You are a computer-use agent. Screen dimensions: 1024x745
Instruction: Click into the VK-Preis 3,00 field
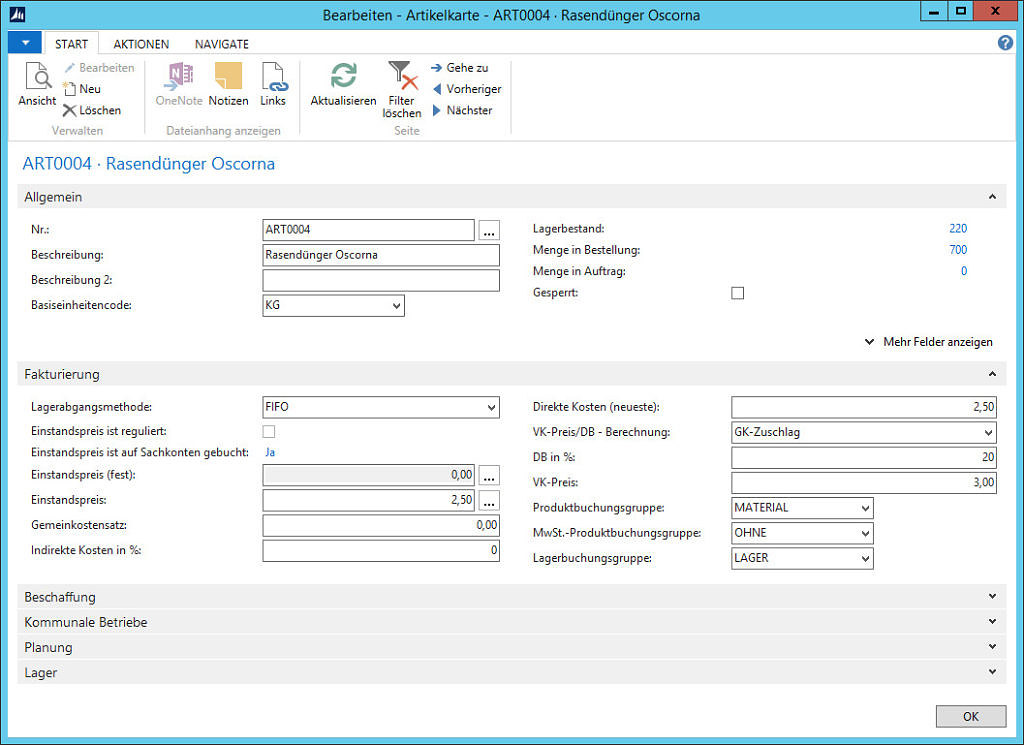(864, 483)
